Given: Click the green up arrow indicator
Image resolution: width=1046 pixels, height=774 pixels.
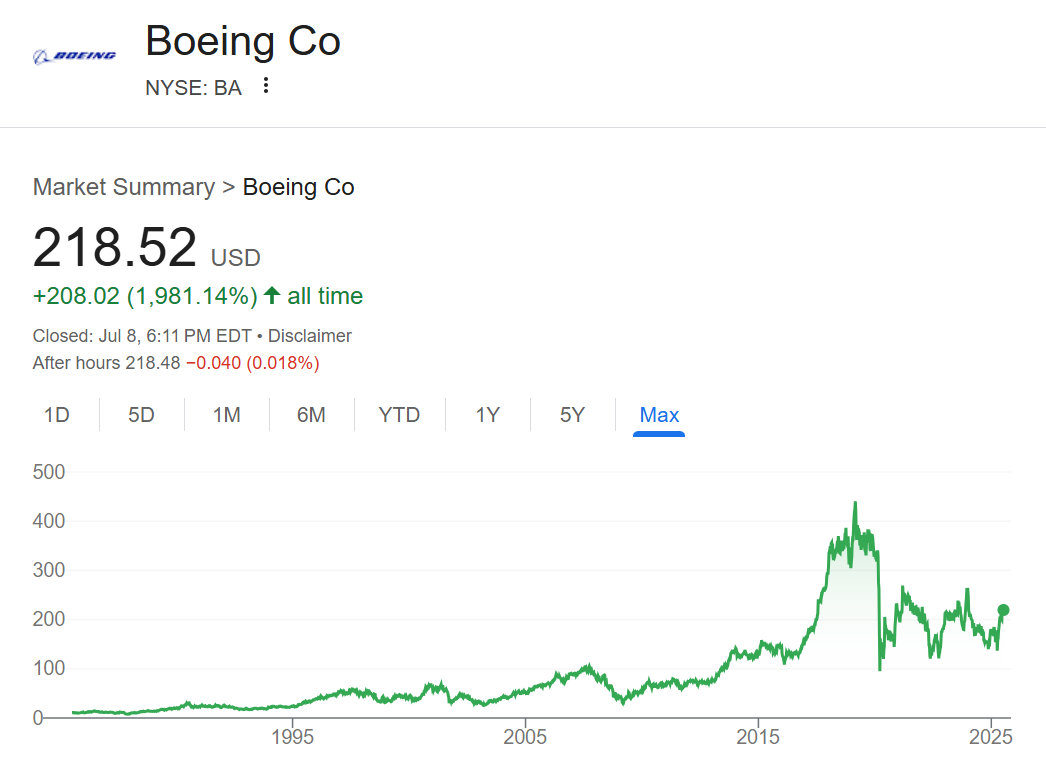Looking at the screenshot, I should pos(272,296).
